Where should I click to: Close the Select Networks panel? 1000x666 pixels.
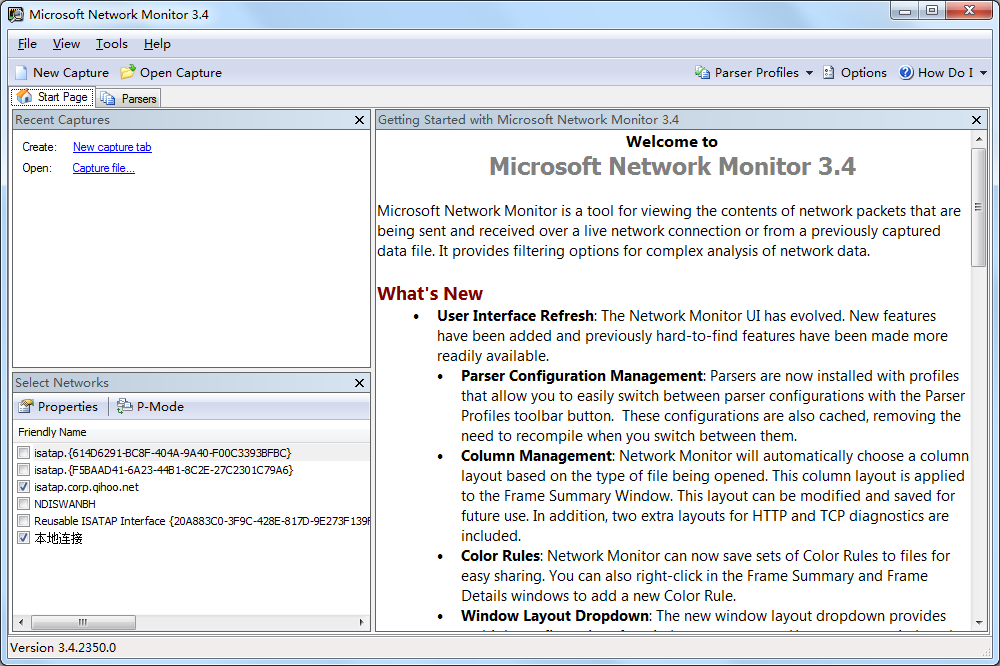(359, 383)
